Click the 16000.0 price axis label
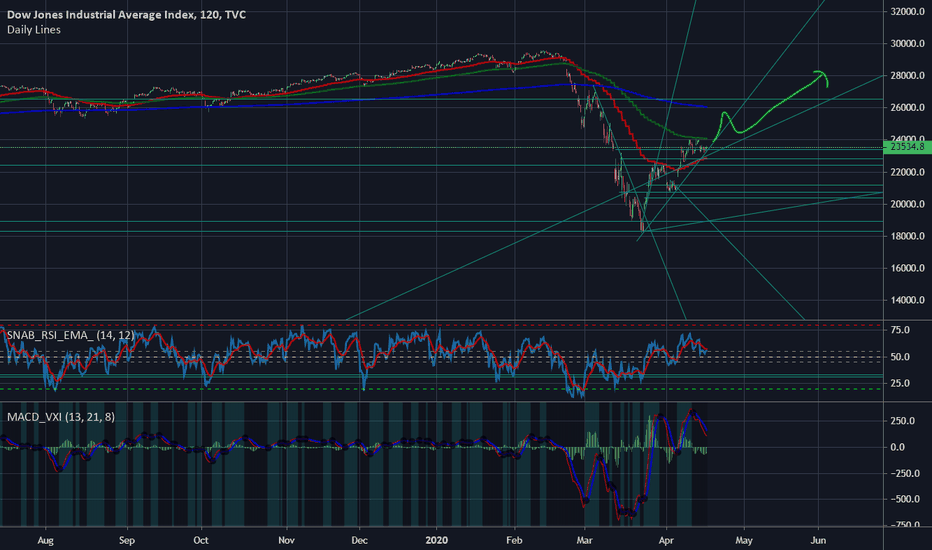Image resolution: width=932 pixels, height=550 pixels. (907, 268)
